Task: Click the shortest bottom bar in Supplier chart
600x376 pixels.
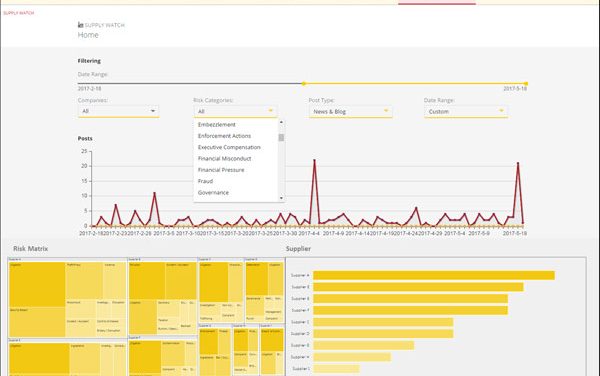Action: (336, 369)
